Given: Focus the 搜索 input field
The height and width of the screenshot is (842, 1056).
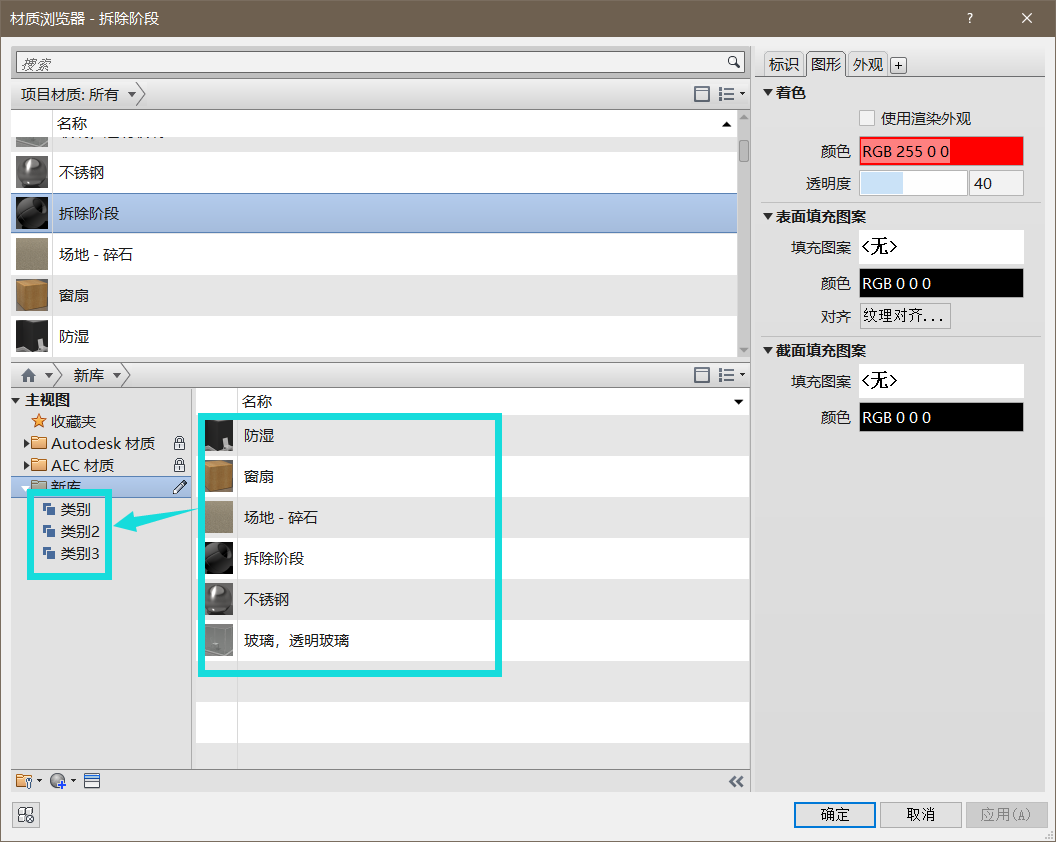Looking at the screenshot, I should (370, 63).
